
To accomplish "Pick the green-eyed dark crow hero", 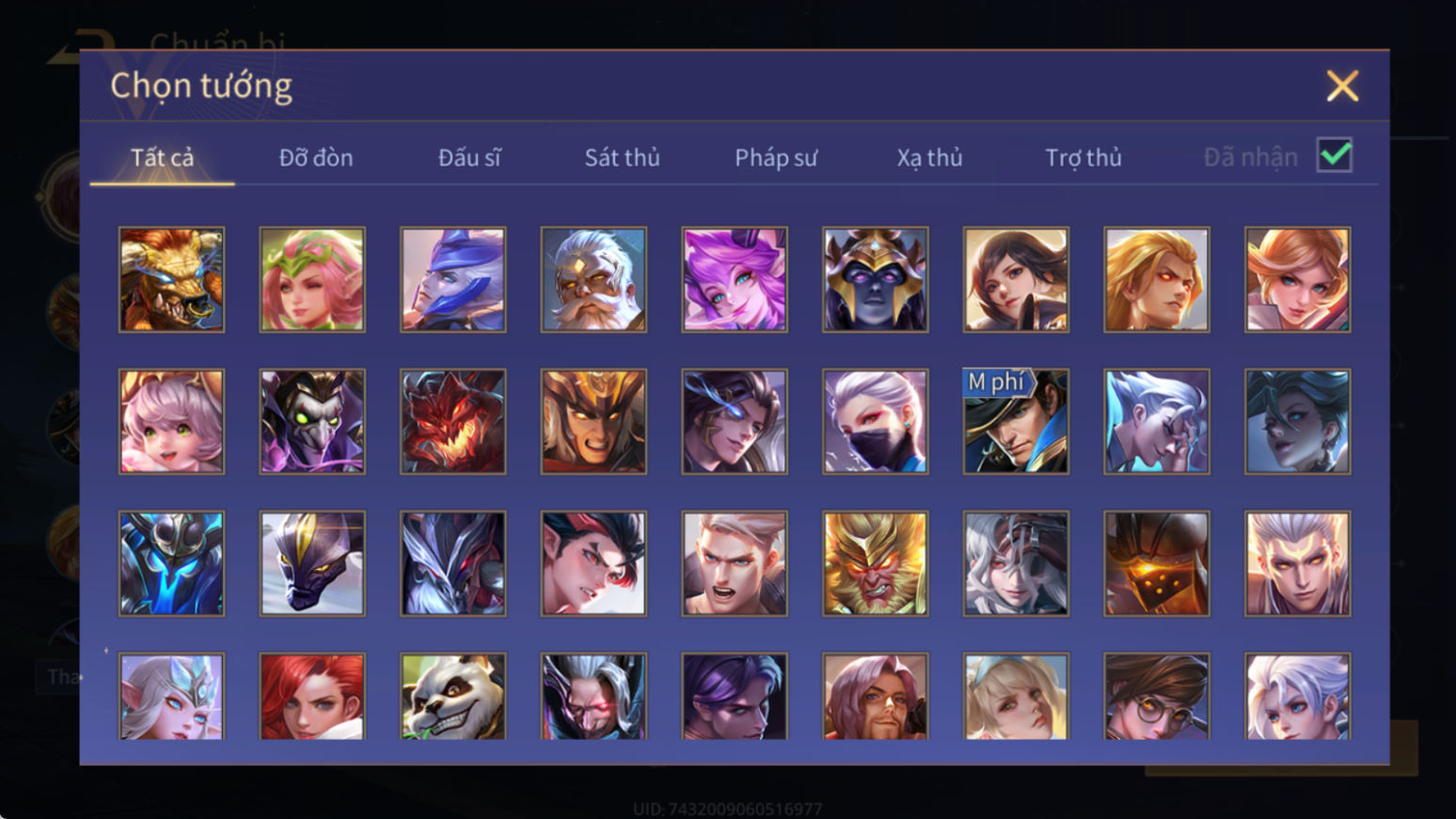I will [312, 421].
